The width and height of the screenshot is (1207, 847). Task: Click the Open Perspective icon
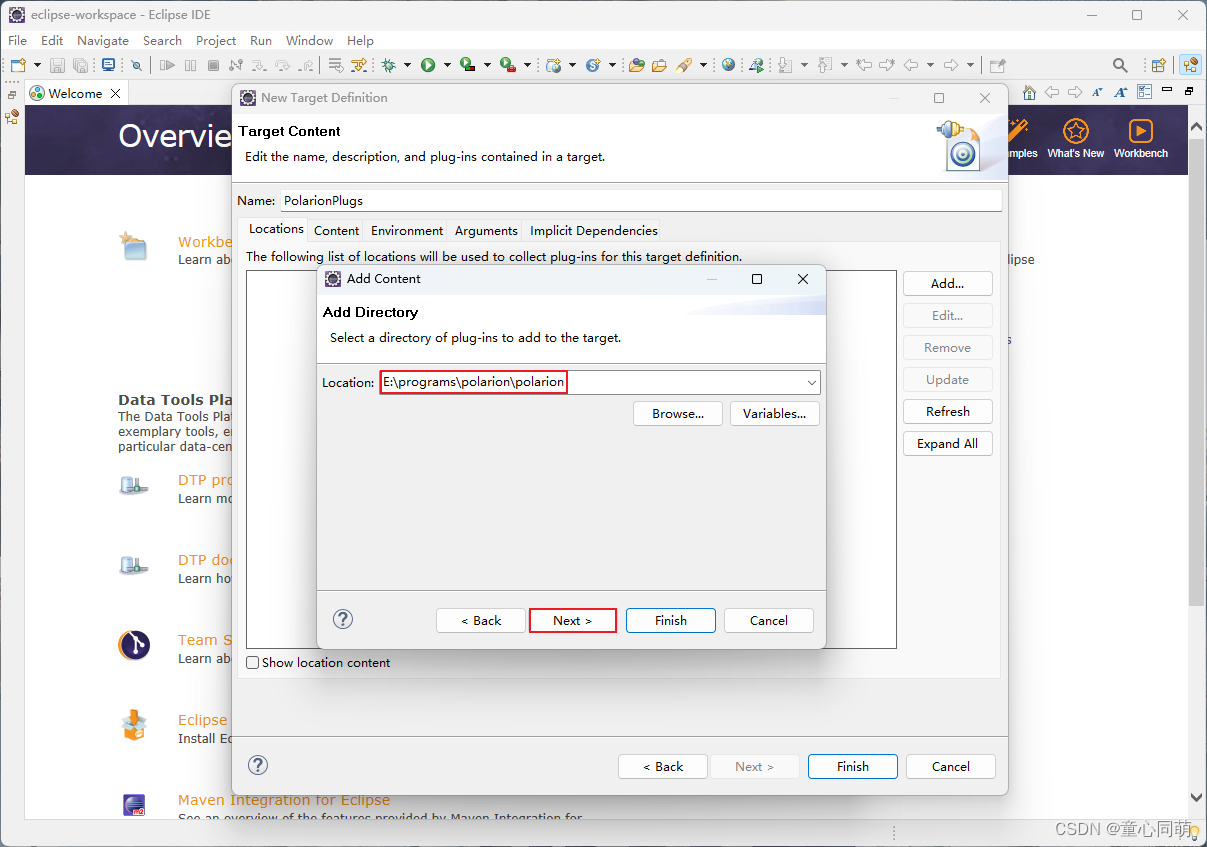point(1159,65)
